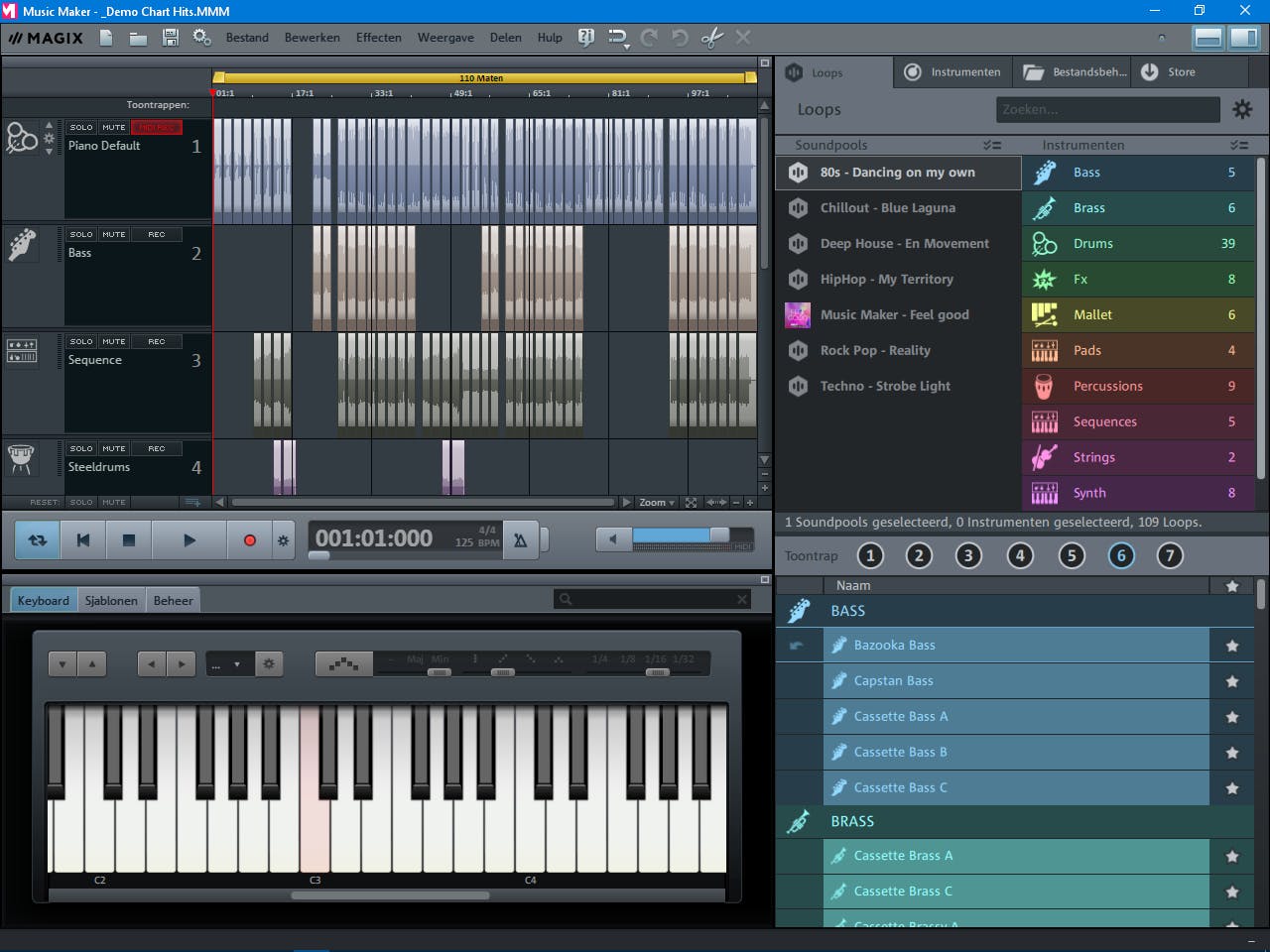The image size is (1270, 952).
Task: Select the Strings instrument category
Action: pyautogui.click(x=1093, y=457)
